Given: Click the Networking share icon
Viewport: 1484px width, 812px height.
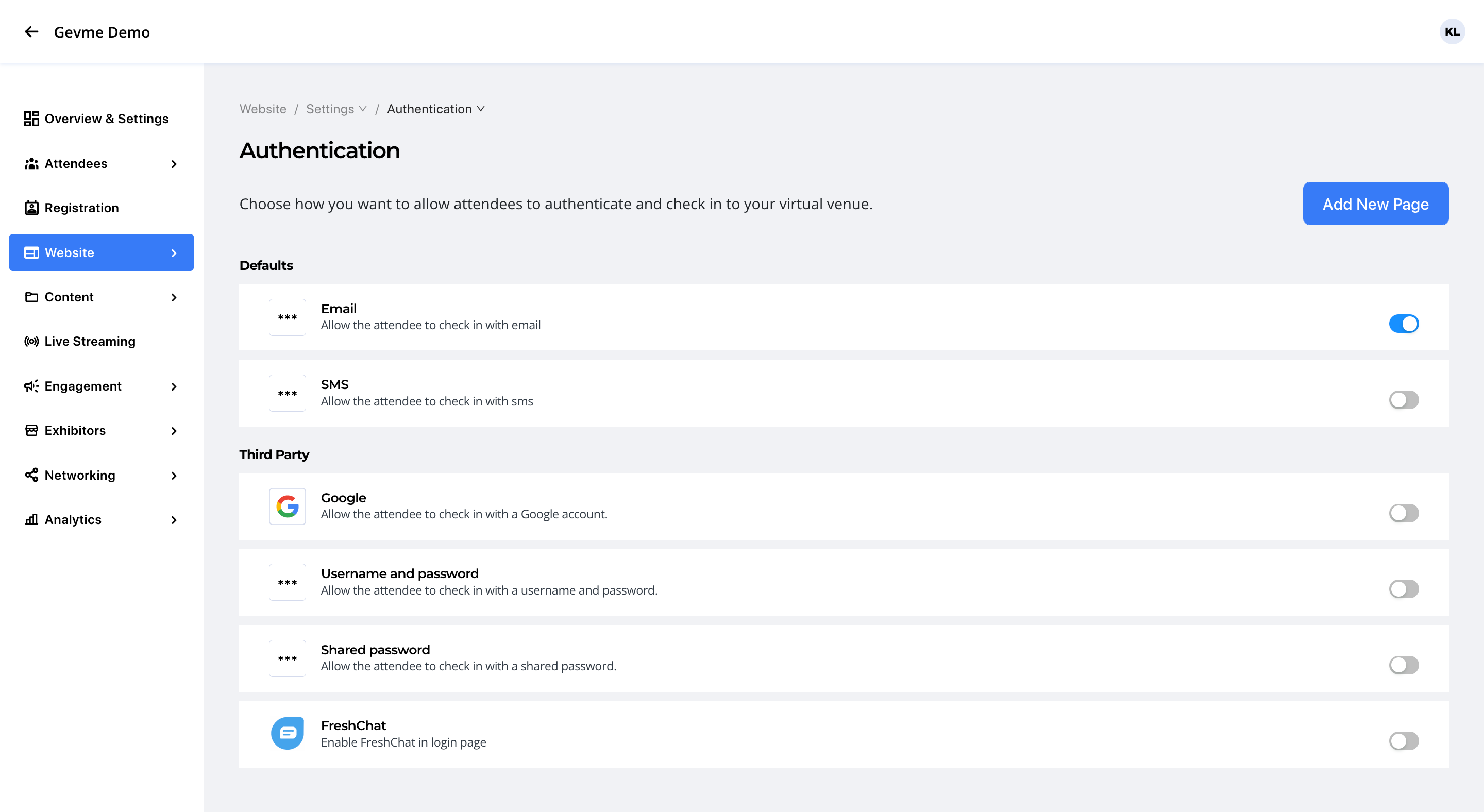Looking at the screenshot, I should click(31, 475).
